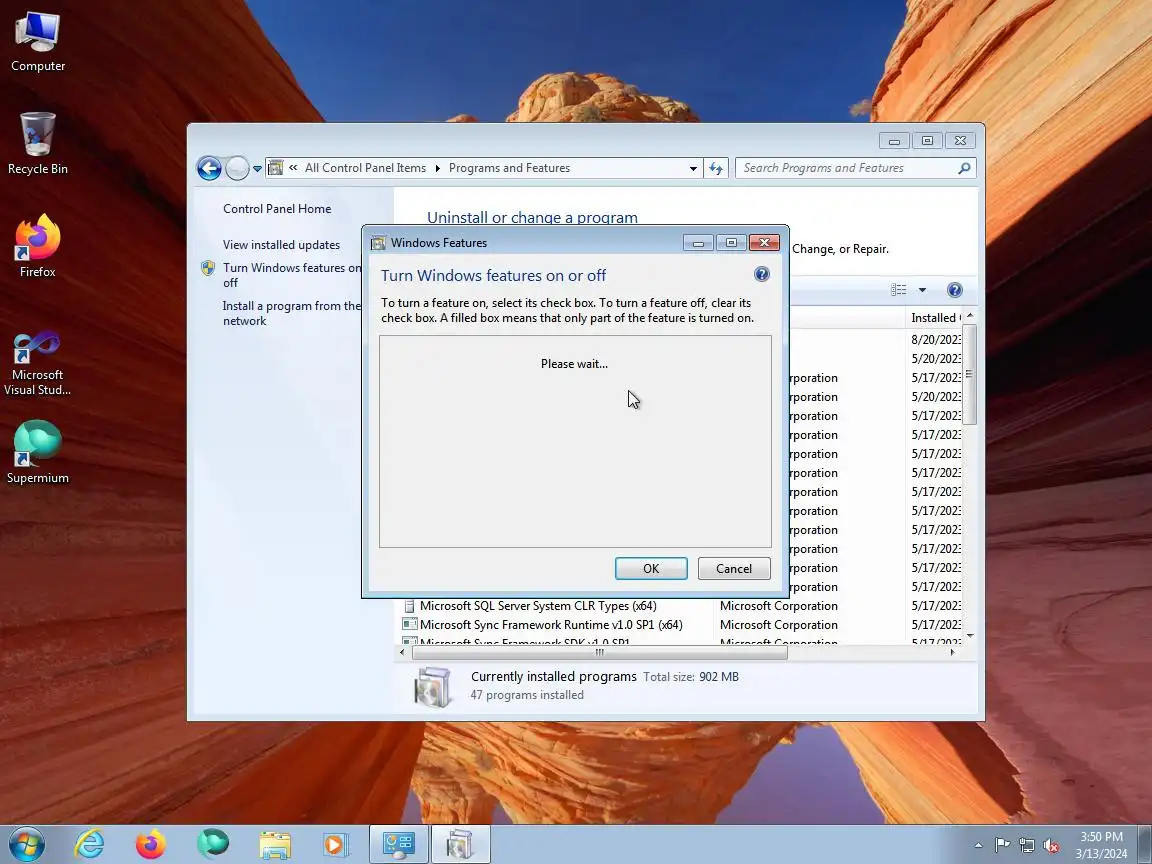Expand breadcrumb arrow before Programs and Features
This screenshot has width=1152, height=864.
pyautogui.click(x=438, y=168)
